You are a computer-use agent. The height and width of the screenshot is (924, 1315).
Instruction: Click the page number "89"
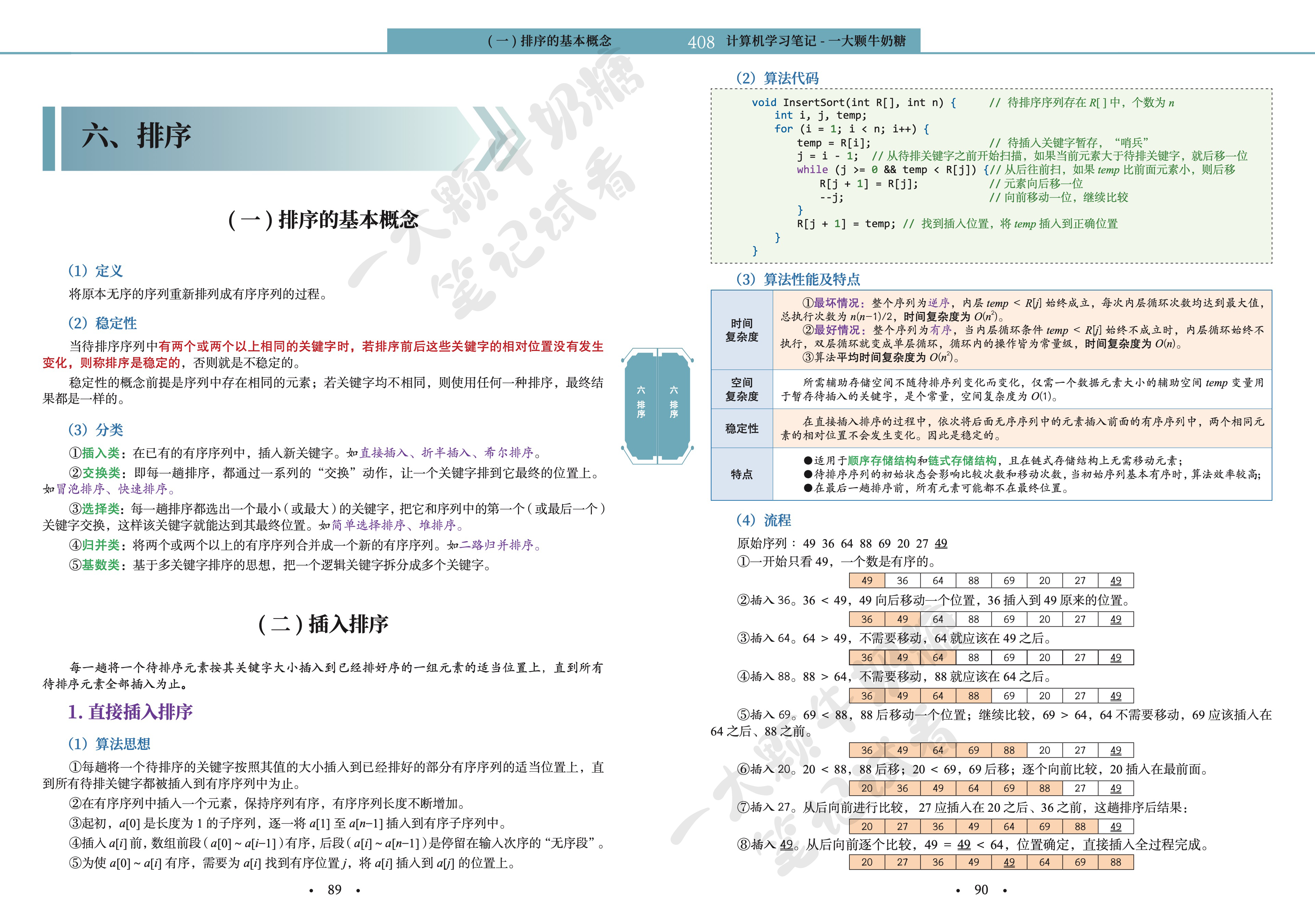(335, 890)
